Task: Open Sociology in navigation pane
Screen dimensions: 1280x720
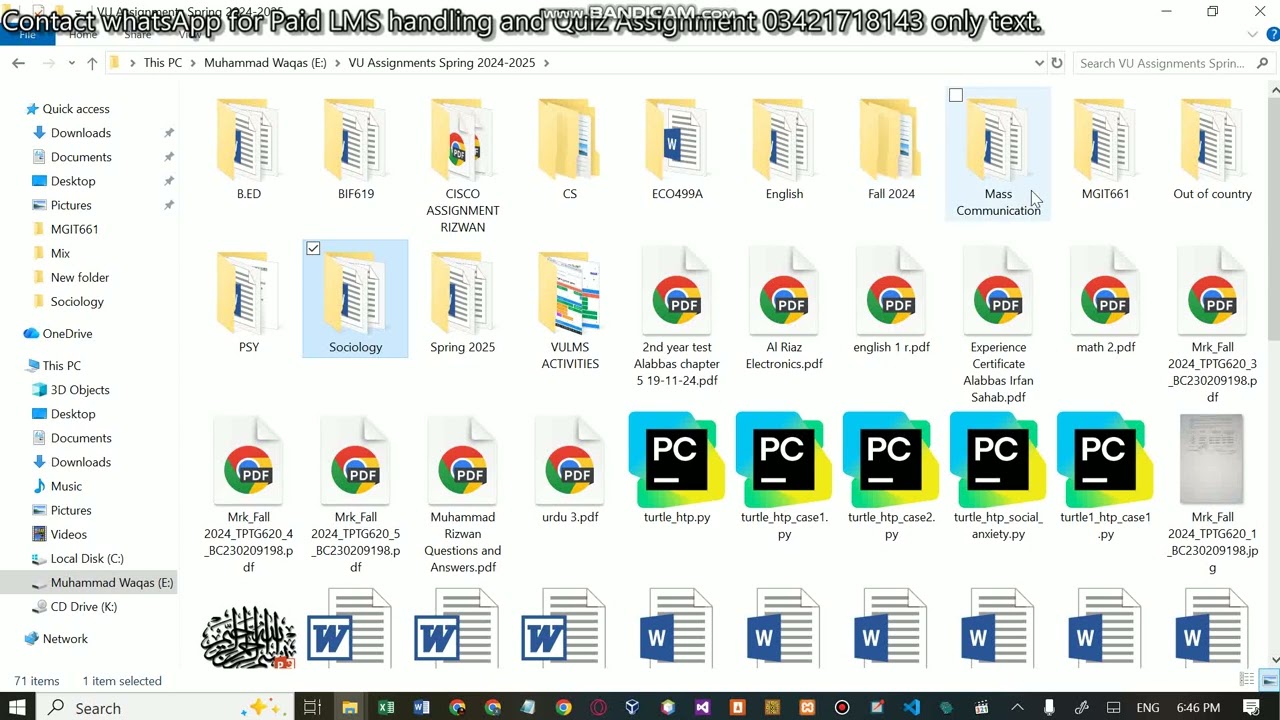Action: pos(77,301)
